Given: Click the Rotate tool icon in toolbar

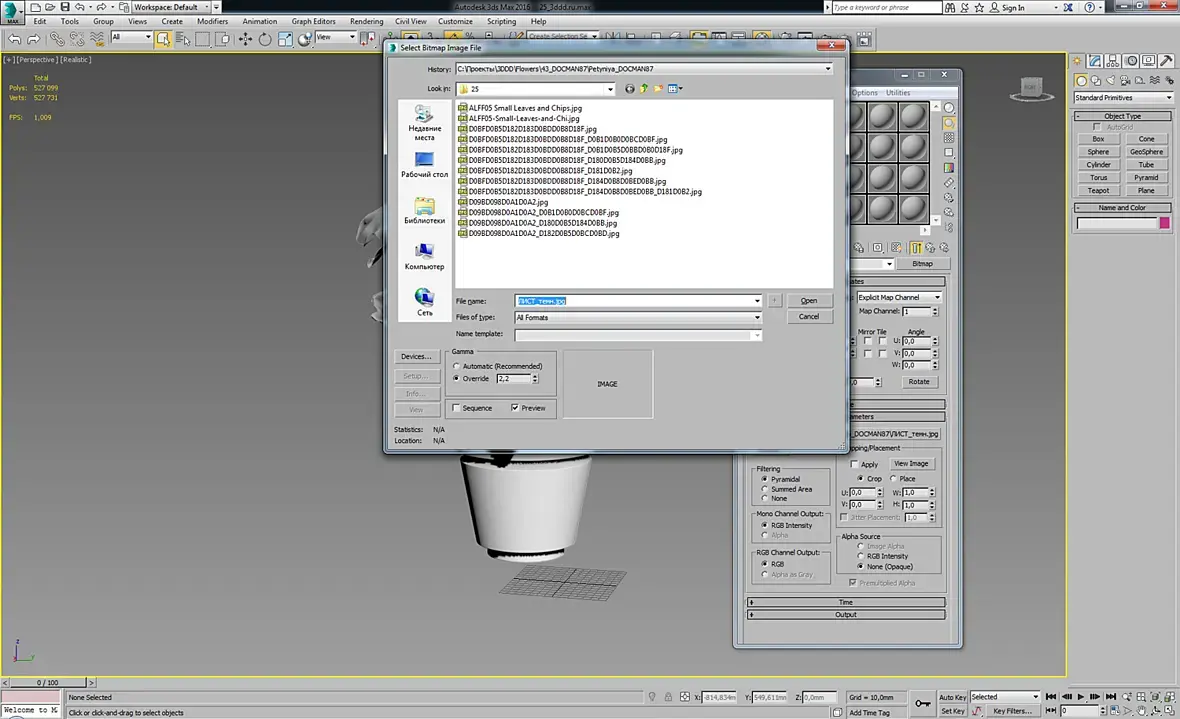Looking at the screenshot, I should click(265, 39).
